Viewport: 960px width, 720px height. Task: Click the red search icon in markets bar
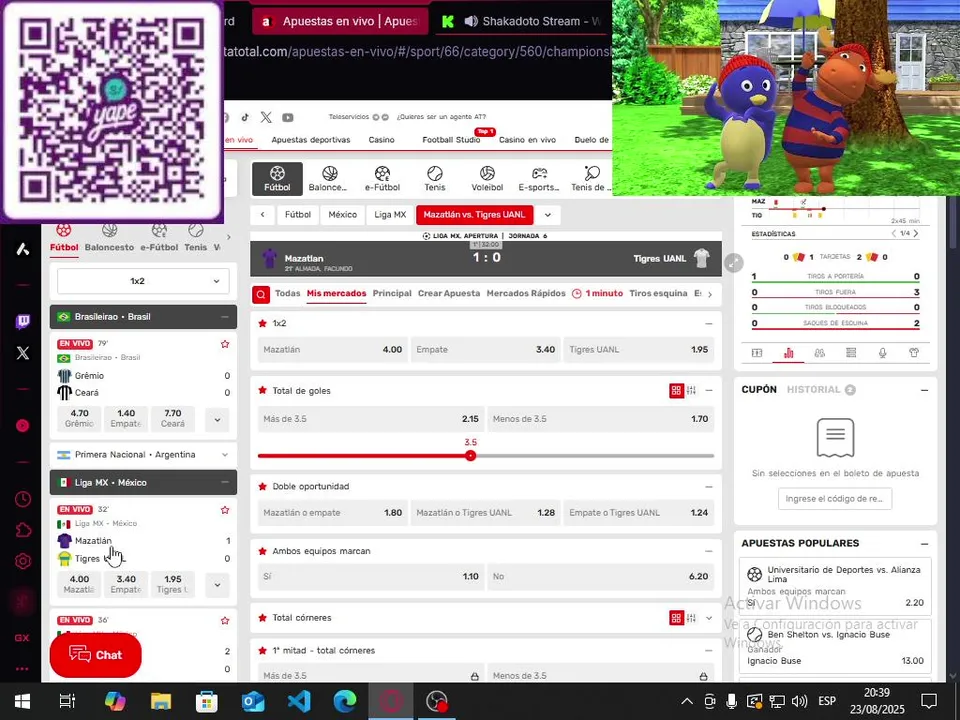pos(261,294)
